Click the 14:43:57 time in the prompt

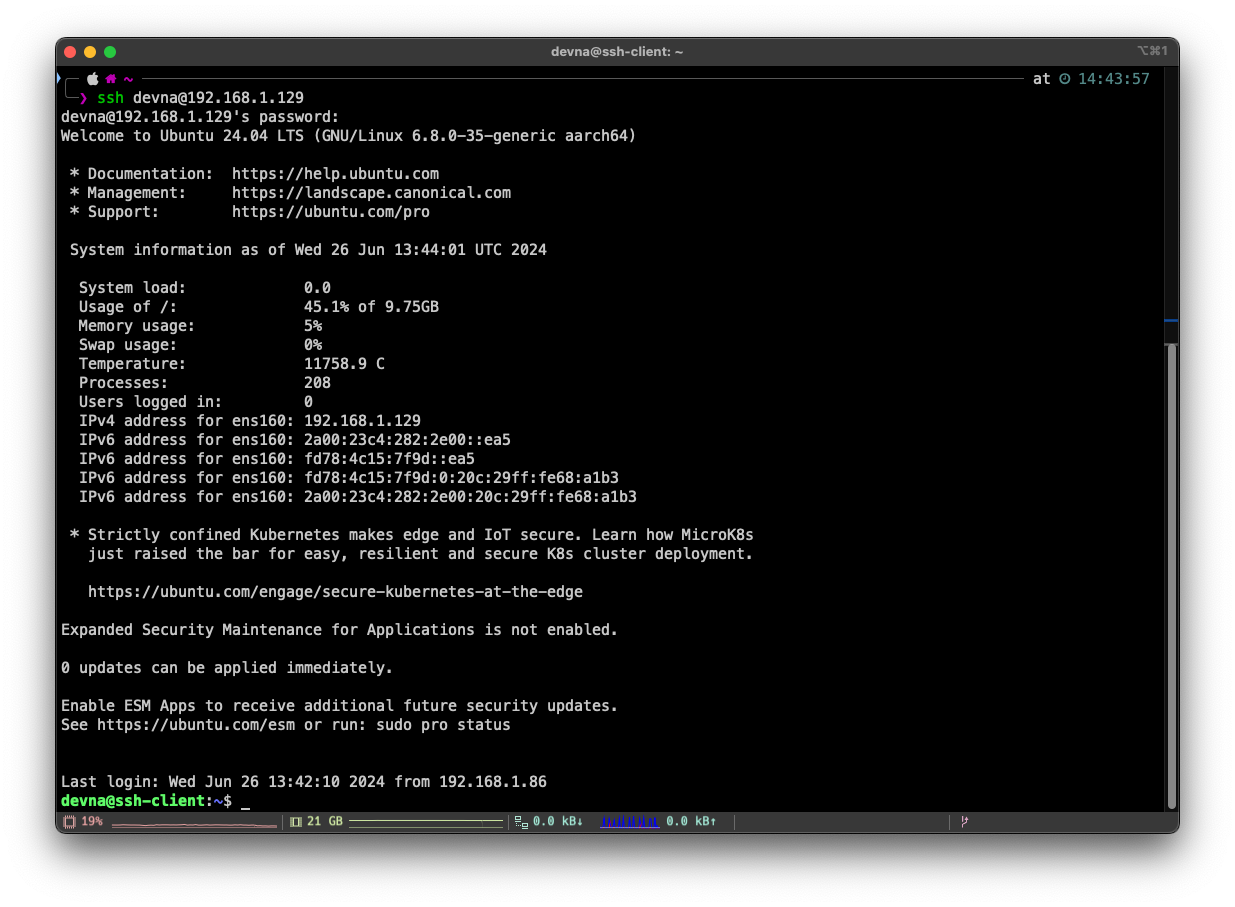click(x=1114, y=78)
